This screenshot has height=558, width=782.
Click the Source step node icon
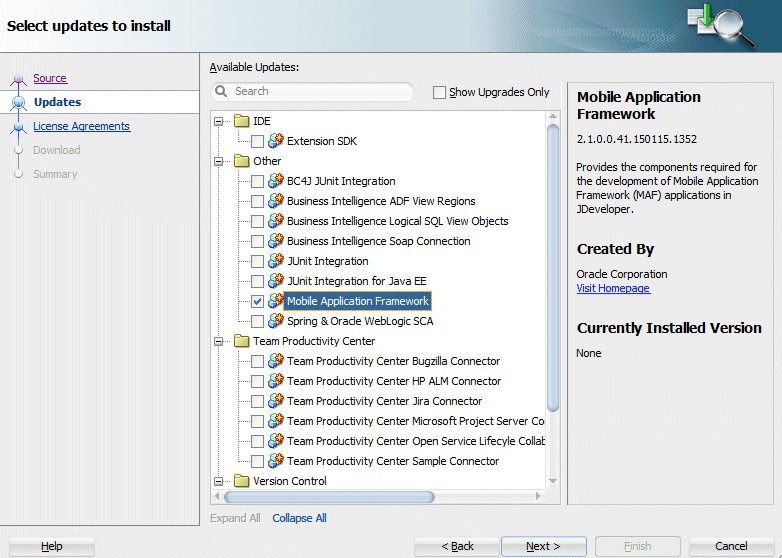pos(18,80)
